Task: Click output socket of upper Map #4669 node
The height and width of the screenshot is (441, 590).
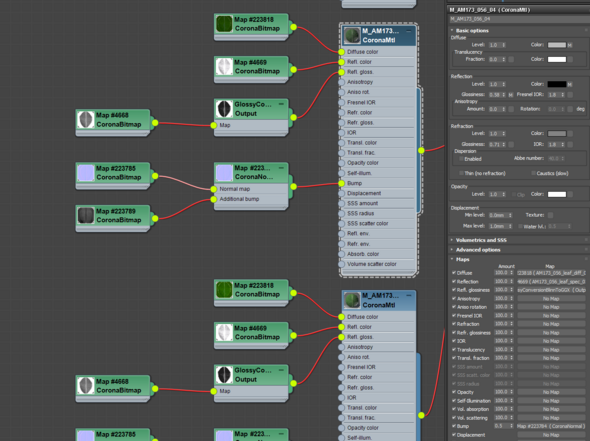Action: [293, 70]
